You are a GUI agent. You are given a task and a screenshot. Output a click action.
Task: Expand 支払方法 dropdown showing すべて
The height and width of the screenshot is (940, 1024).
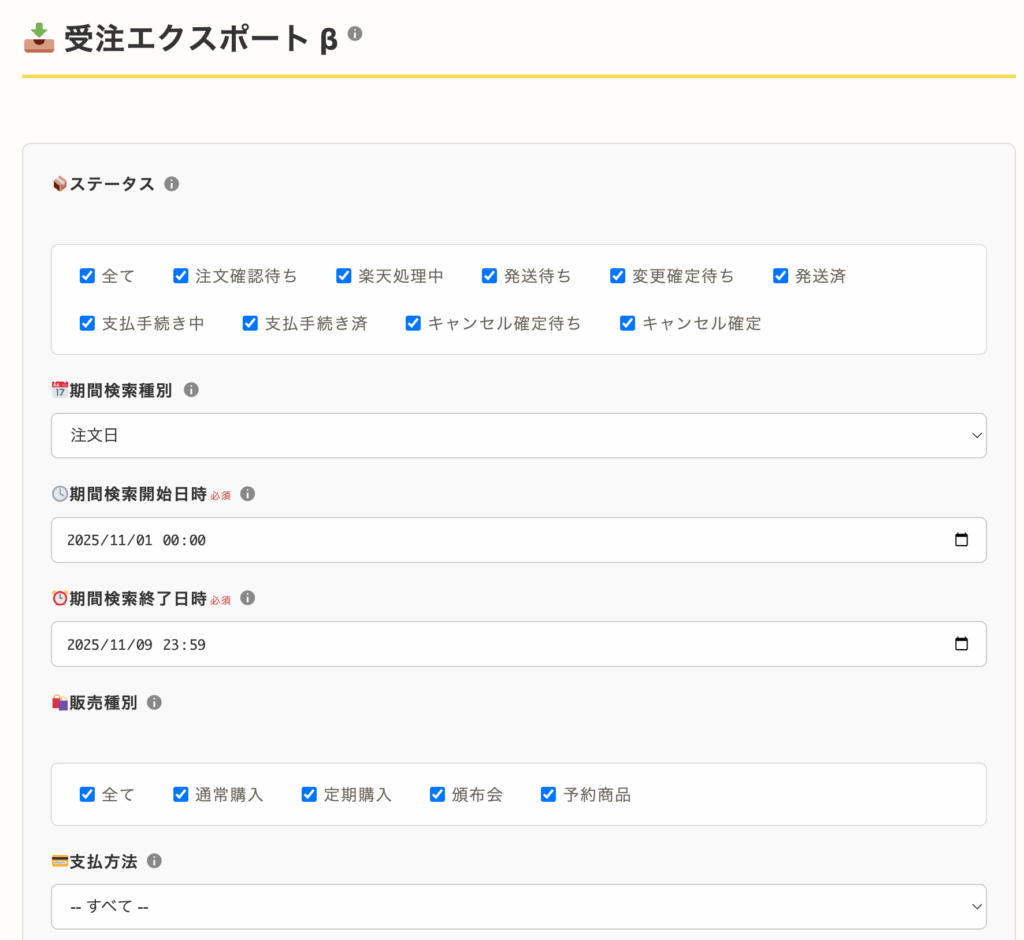click(518, 907)
